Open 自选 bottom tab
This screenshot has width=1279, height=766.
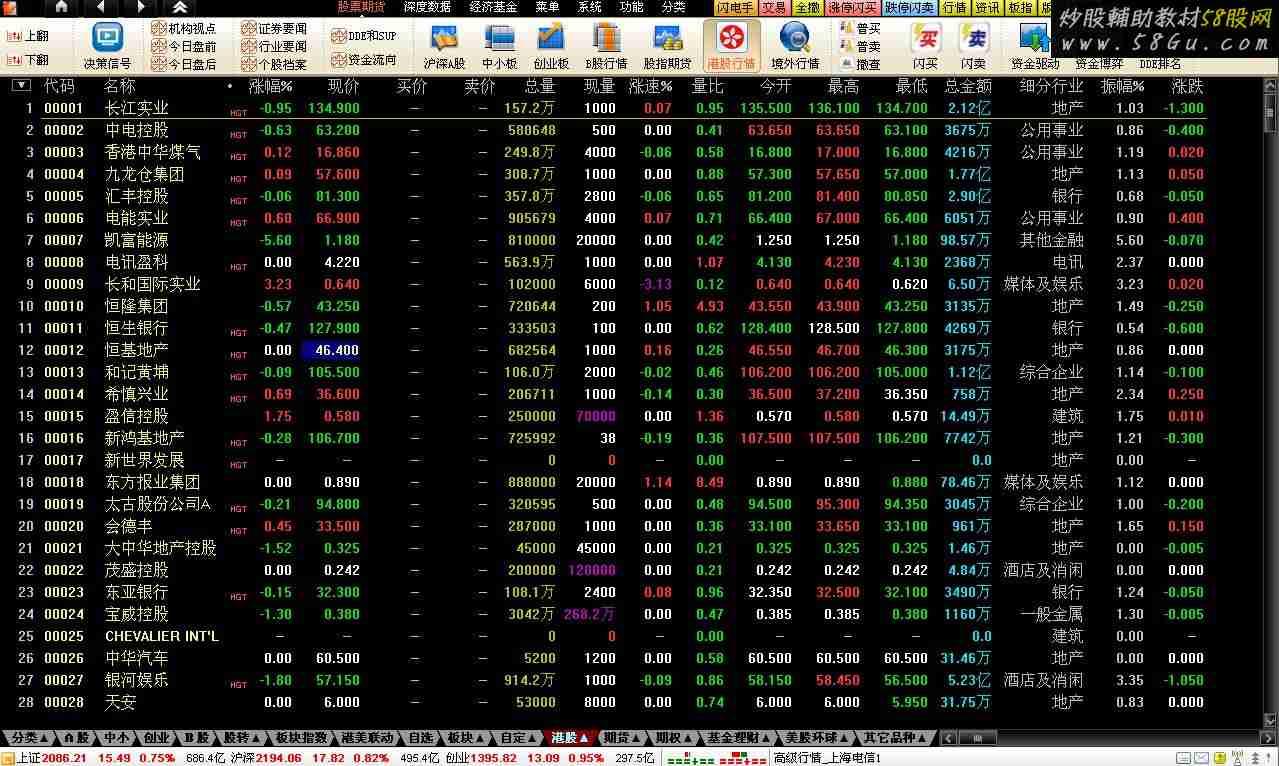click(419, 738)
